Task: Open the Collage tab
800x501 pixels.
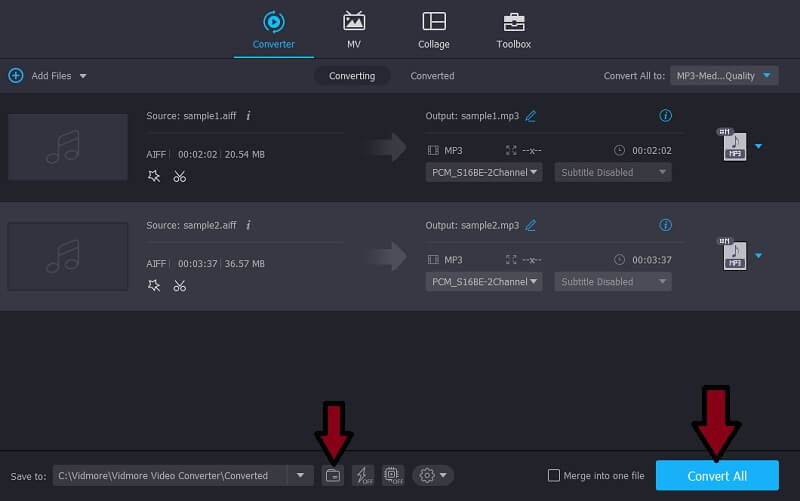Action: click(433, 30)
